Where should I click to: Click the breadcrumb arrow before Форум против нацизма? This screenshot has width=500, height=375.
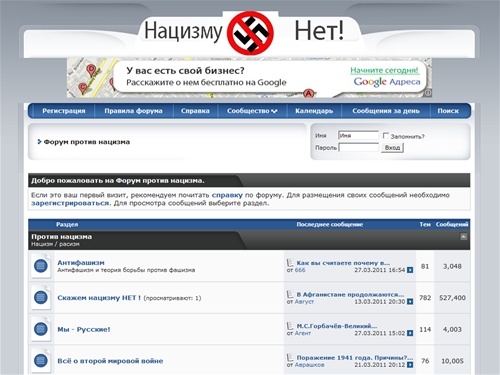tap(39, 142)
